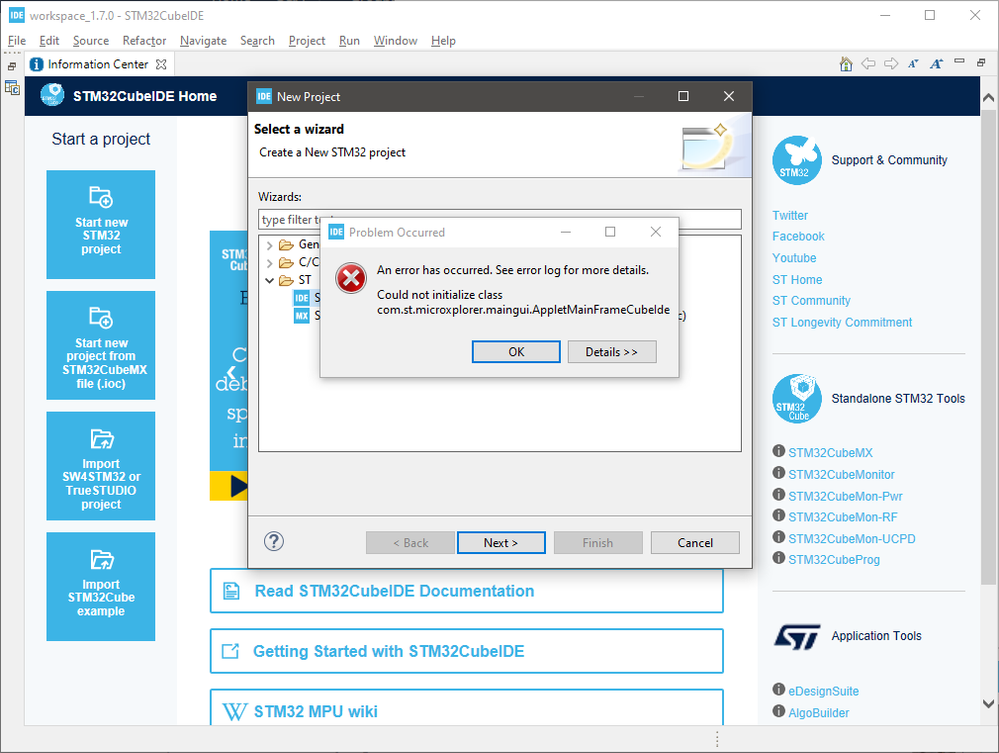Image resolution: width=999 pixels, height=753 pixels.
Task: Click the info icon next to STM32CubeMonitor
Action: pyautogui.click(x=779, y=473)
